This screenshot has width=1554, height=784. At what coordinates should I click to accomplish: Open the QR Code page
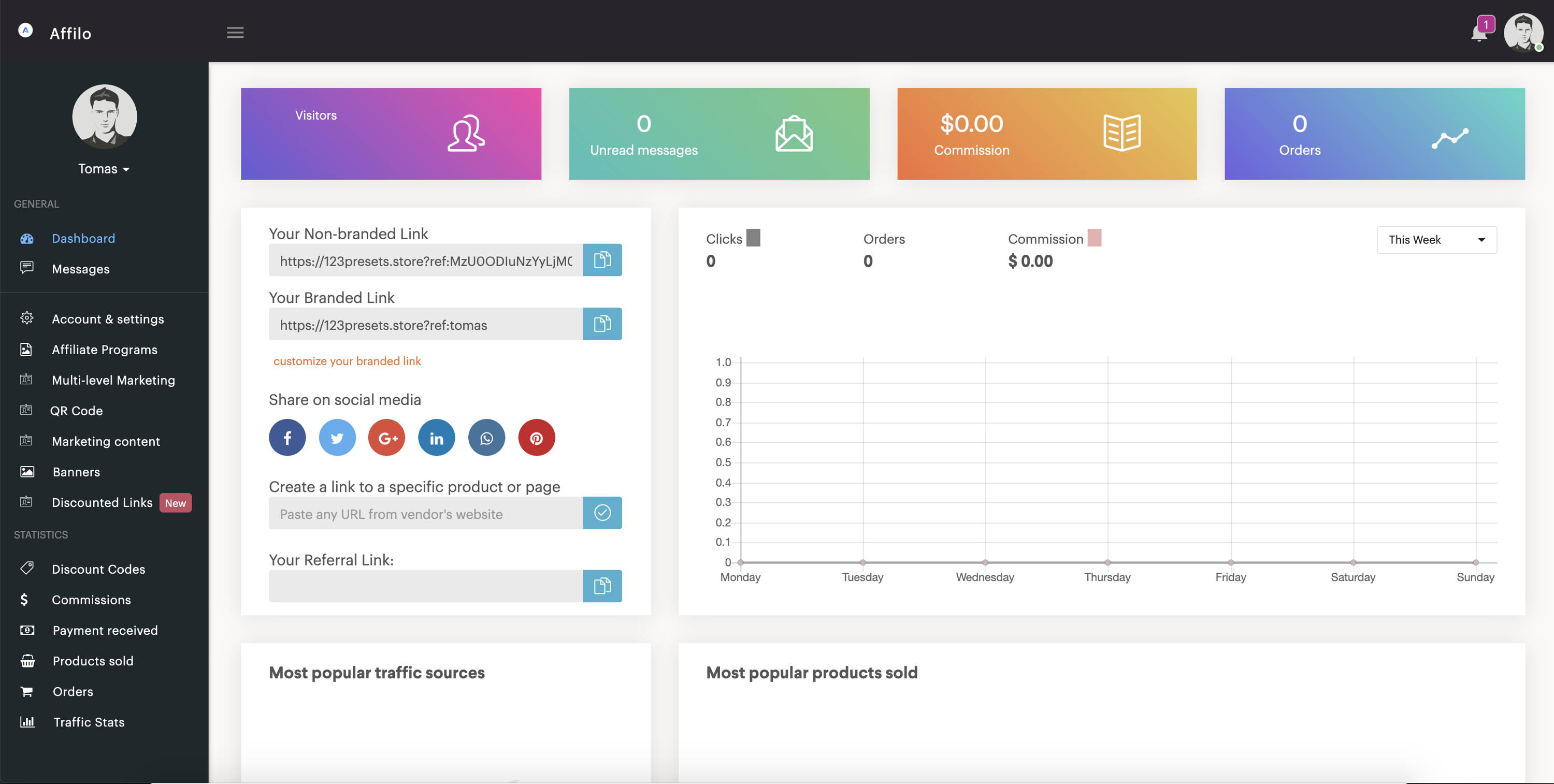(76, 411)
